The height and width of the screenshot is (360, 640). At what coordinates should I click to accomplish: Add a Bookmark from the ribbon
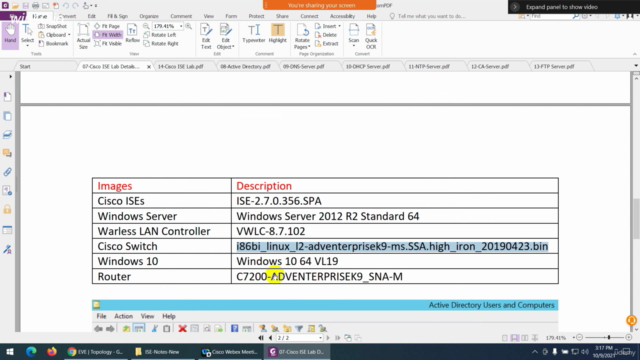click(x=53, y=43)
